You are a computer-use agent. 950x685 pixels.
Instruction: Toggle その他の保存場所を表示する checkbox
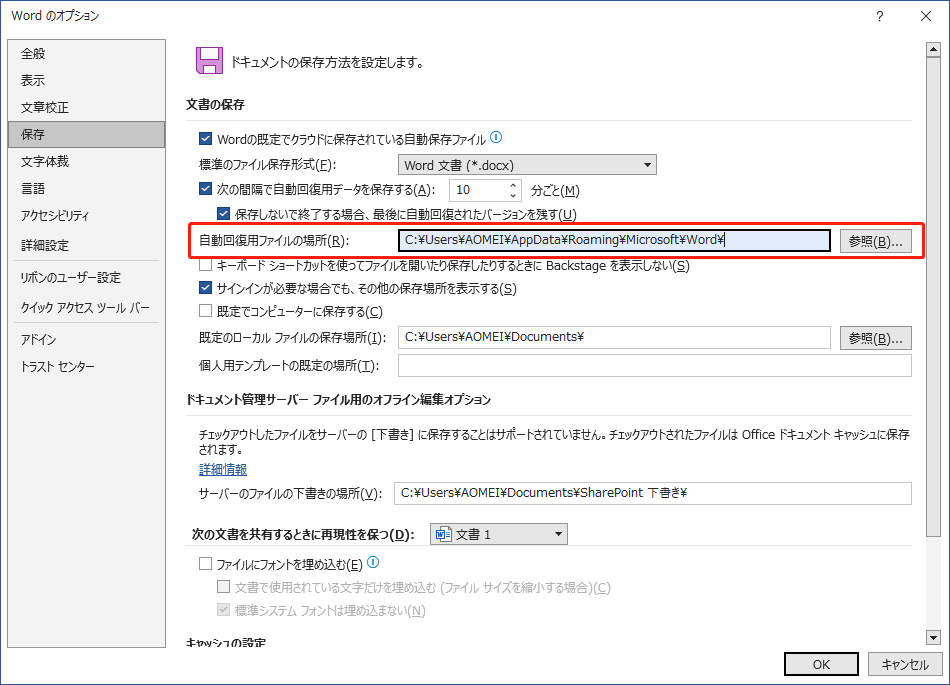205,288
